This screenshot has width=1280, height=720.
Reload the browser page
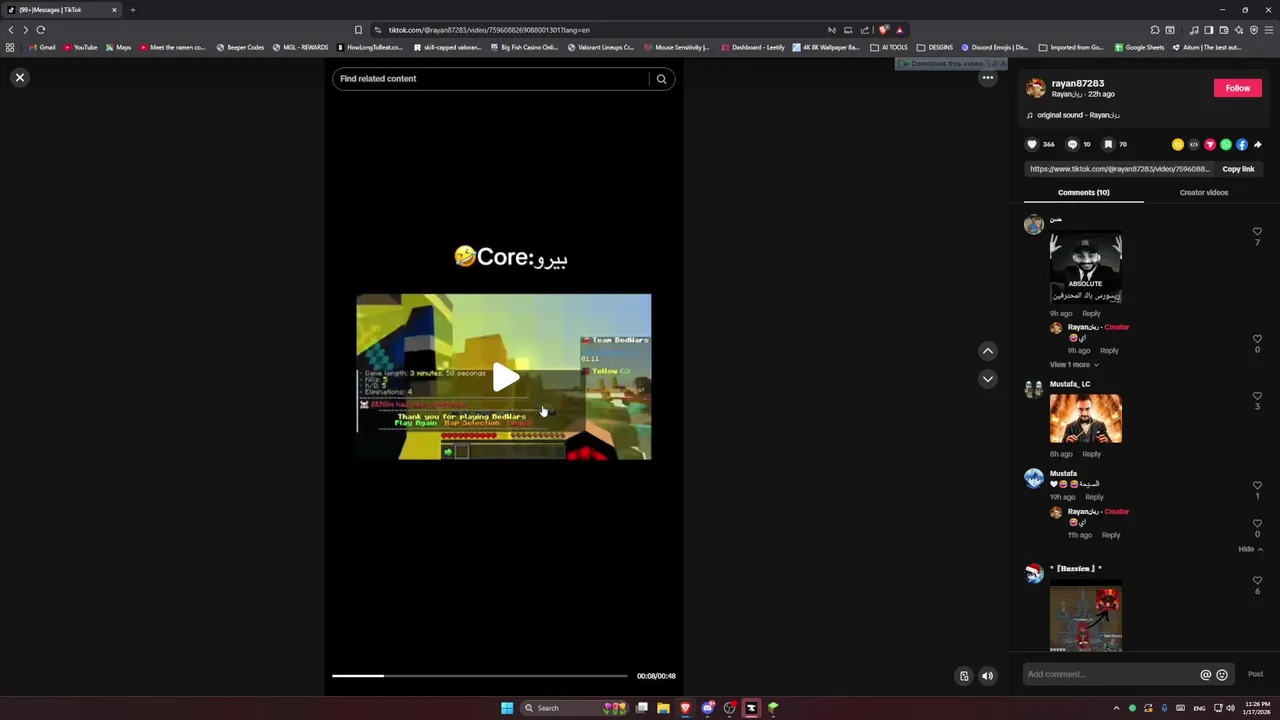coord(41,30)
